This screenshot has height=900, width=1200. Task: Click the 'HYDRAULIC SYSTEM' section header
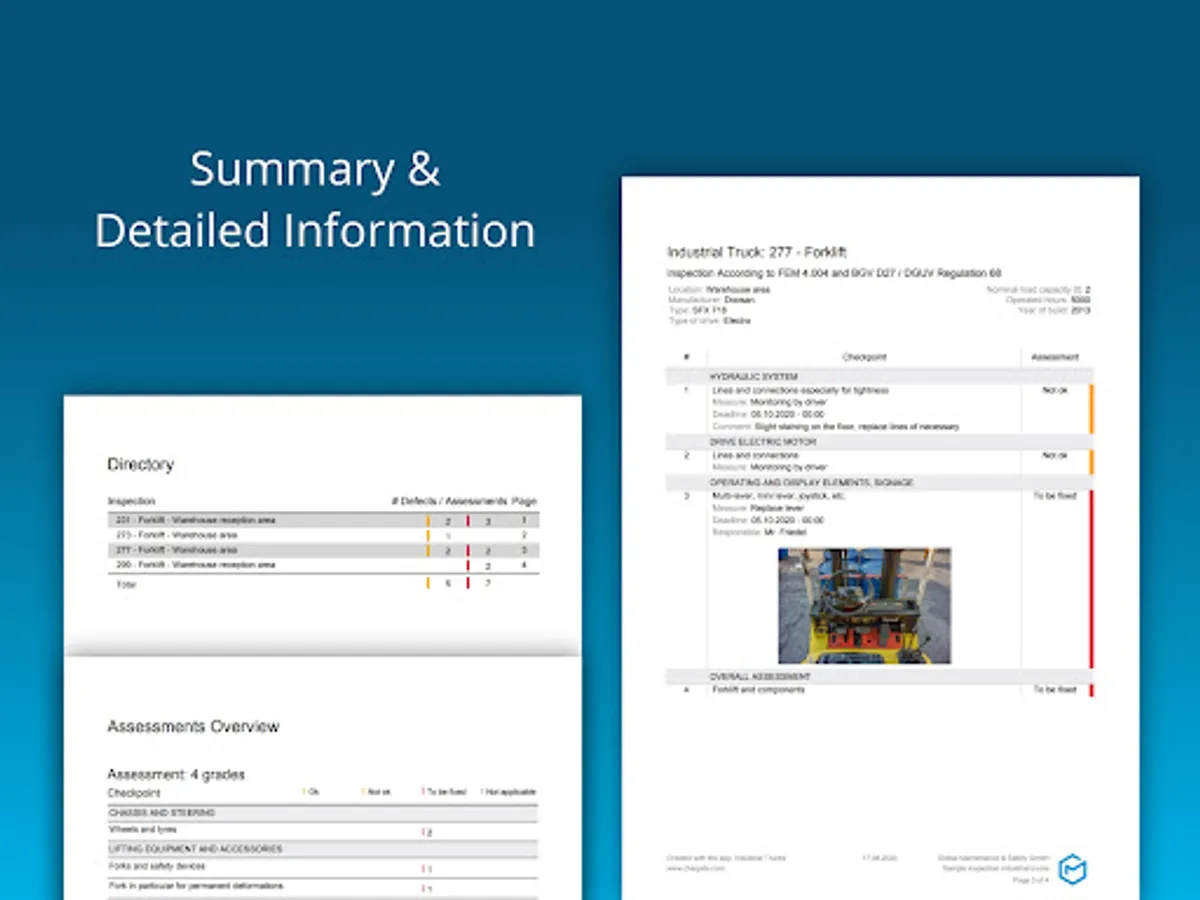pos(880,377)
